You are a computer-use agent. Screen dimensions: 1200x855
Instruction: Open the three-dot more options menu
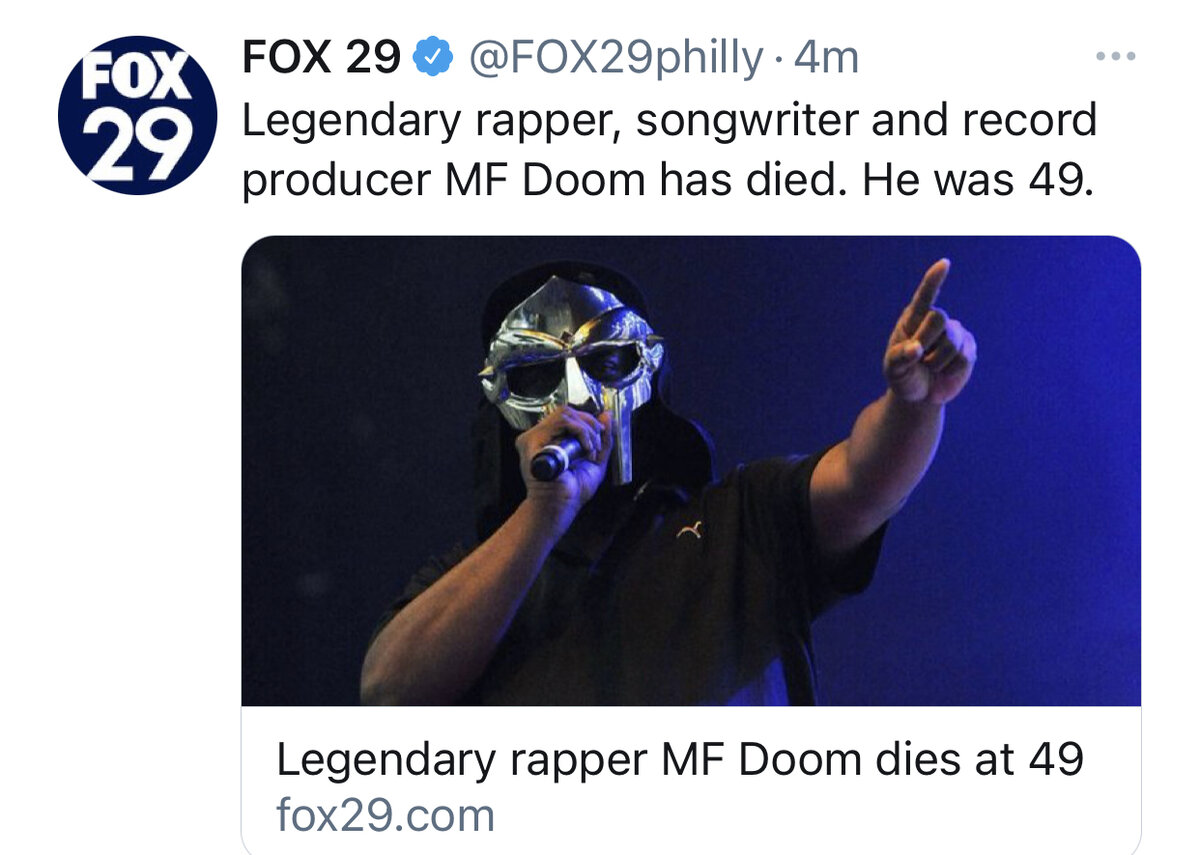click(x=1117, y=57)
